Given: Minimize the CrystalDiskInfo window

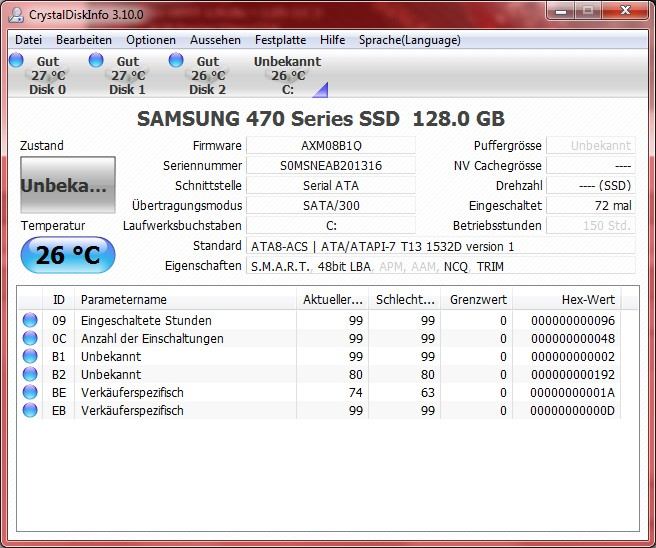Looking at the screenshot, I should point(561,10).
